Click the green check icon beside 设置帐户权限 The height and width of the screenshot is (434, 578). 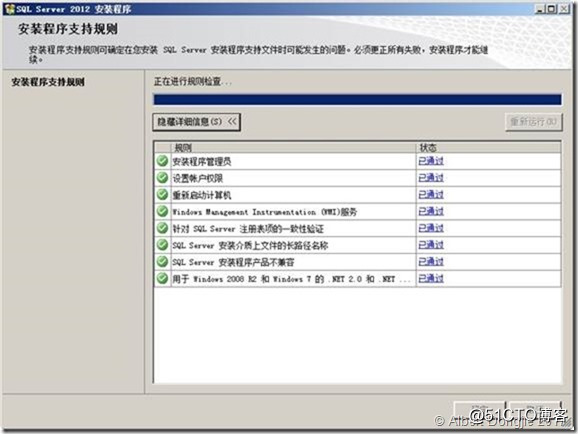[x=162, y=178]
